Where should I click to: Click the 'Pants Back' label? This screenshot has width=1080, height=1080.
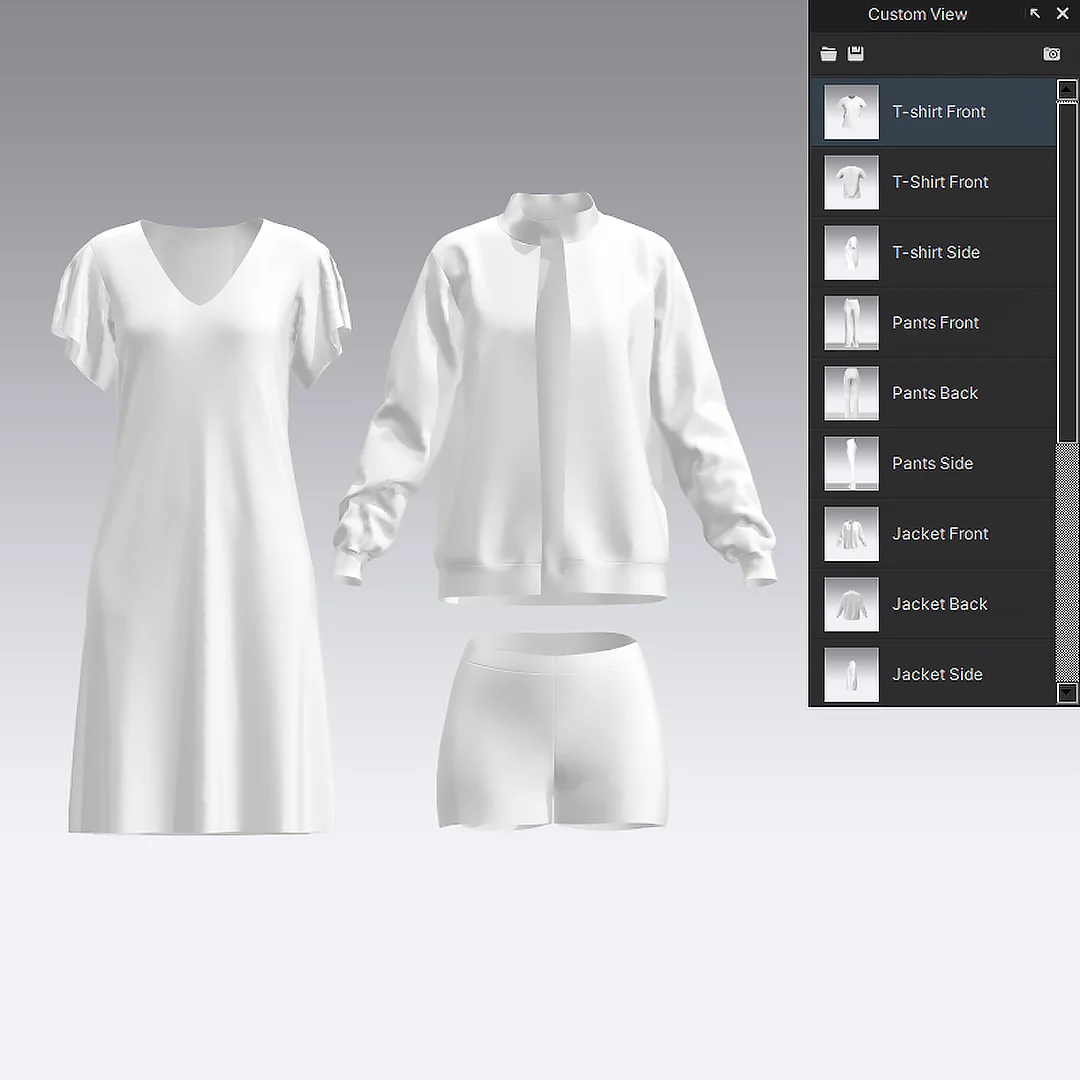(935, 393)
